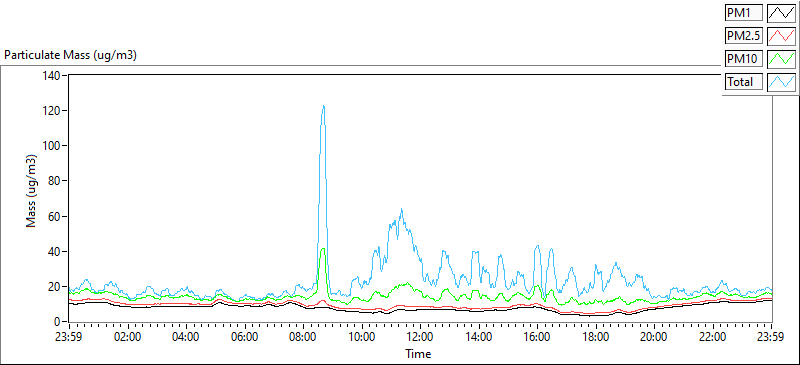Select the PM1 legend label
This screenshot has height=365, width=800.
click(x=744, y=12)
